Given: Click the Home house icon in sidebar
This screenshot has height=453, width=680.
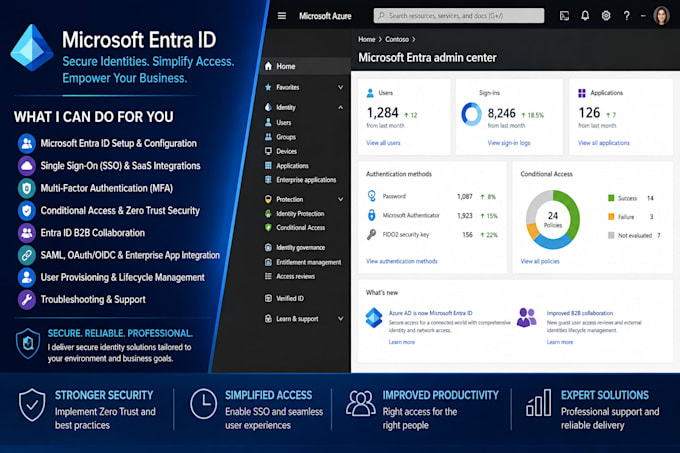Looking at the screenshot, I should [x=268, y=66].
